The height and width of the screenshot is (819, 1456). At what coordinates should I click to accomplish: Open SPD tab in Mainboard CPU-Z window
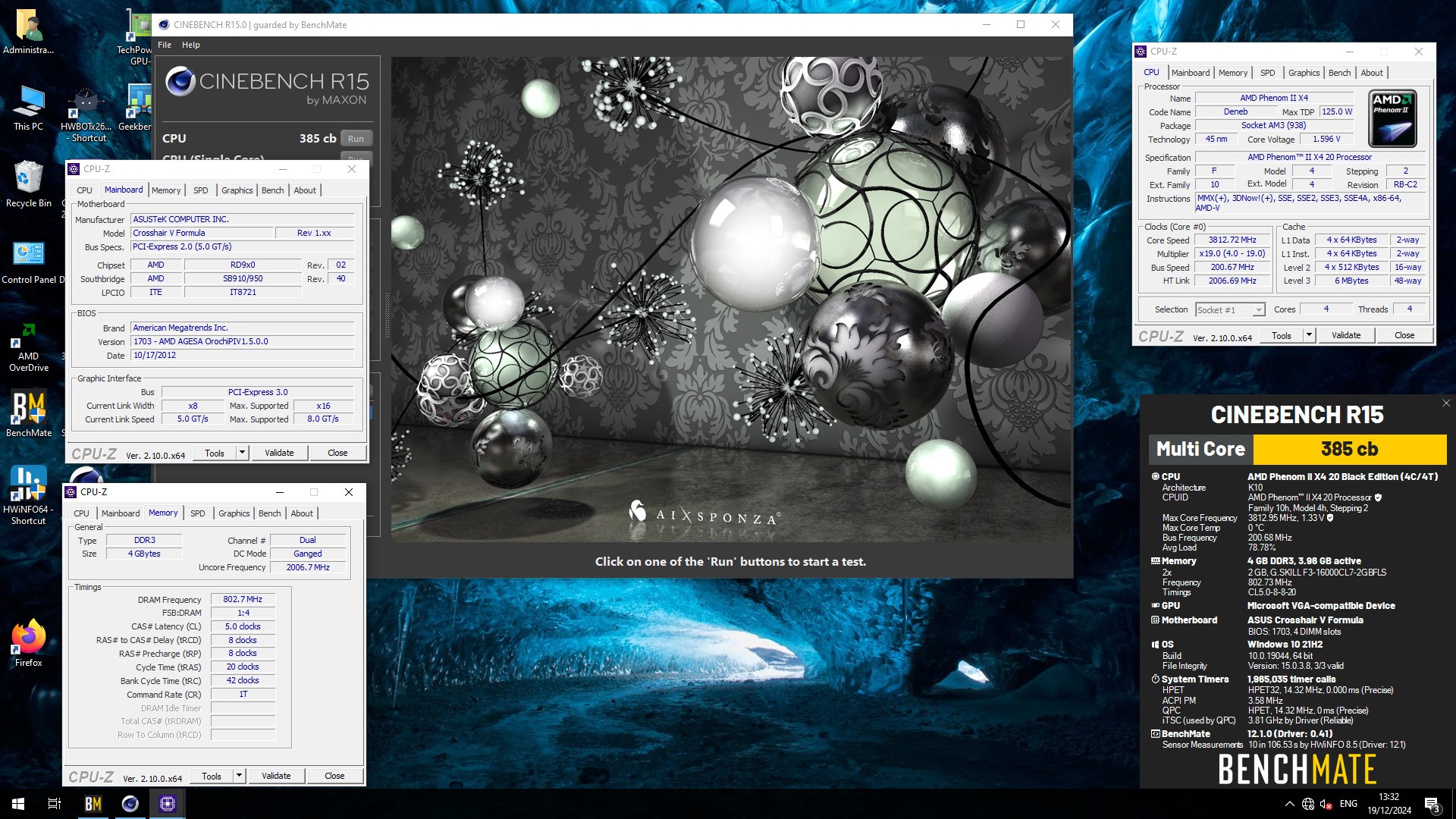click(200, 190)
